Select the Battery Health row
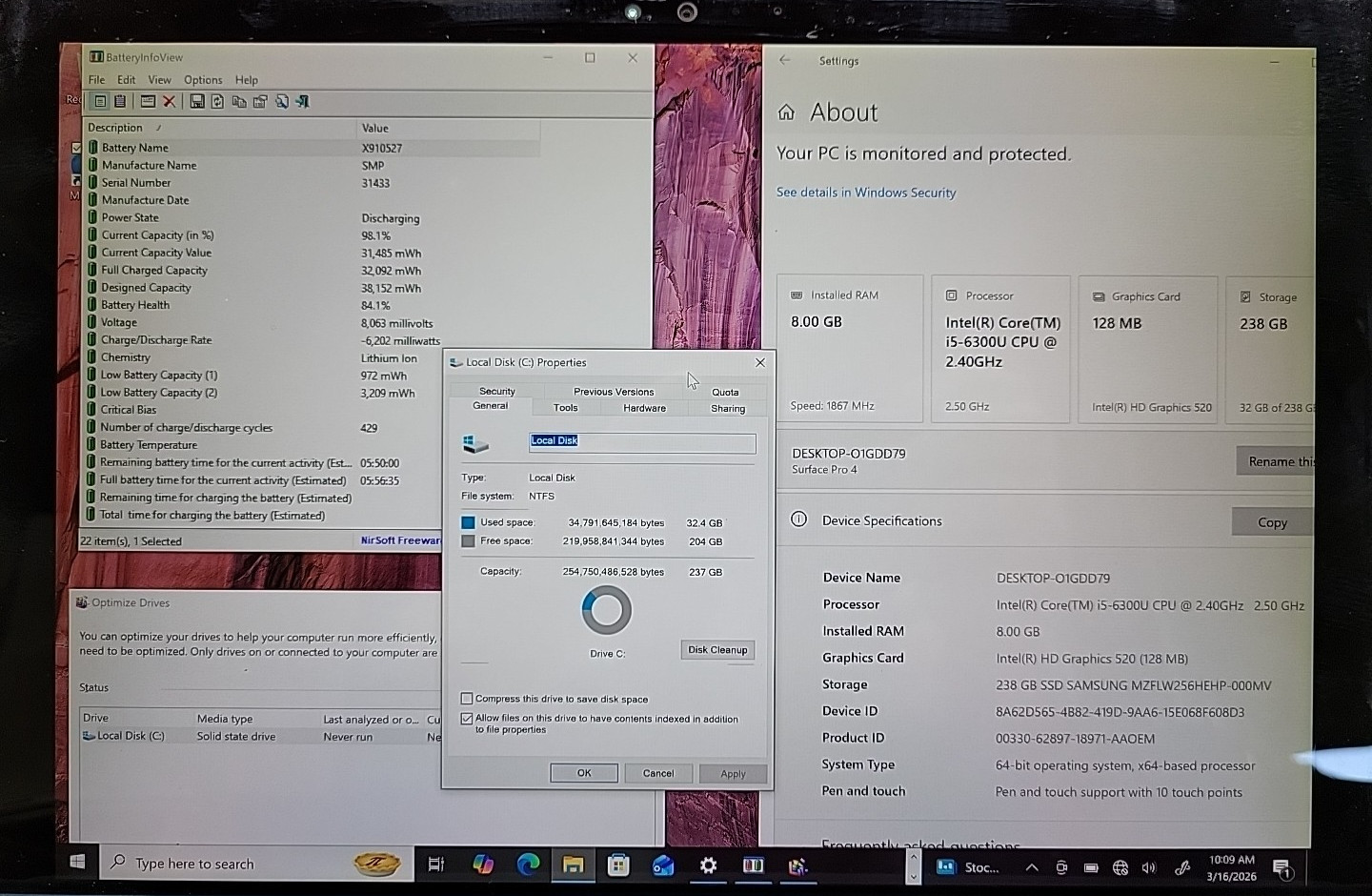Screen dimensions: 1372x896 (313, 305)
